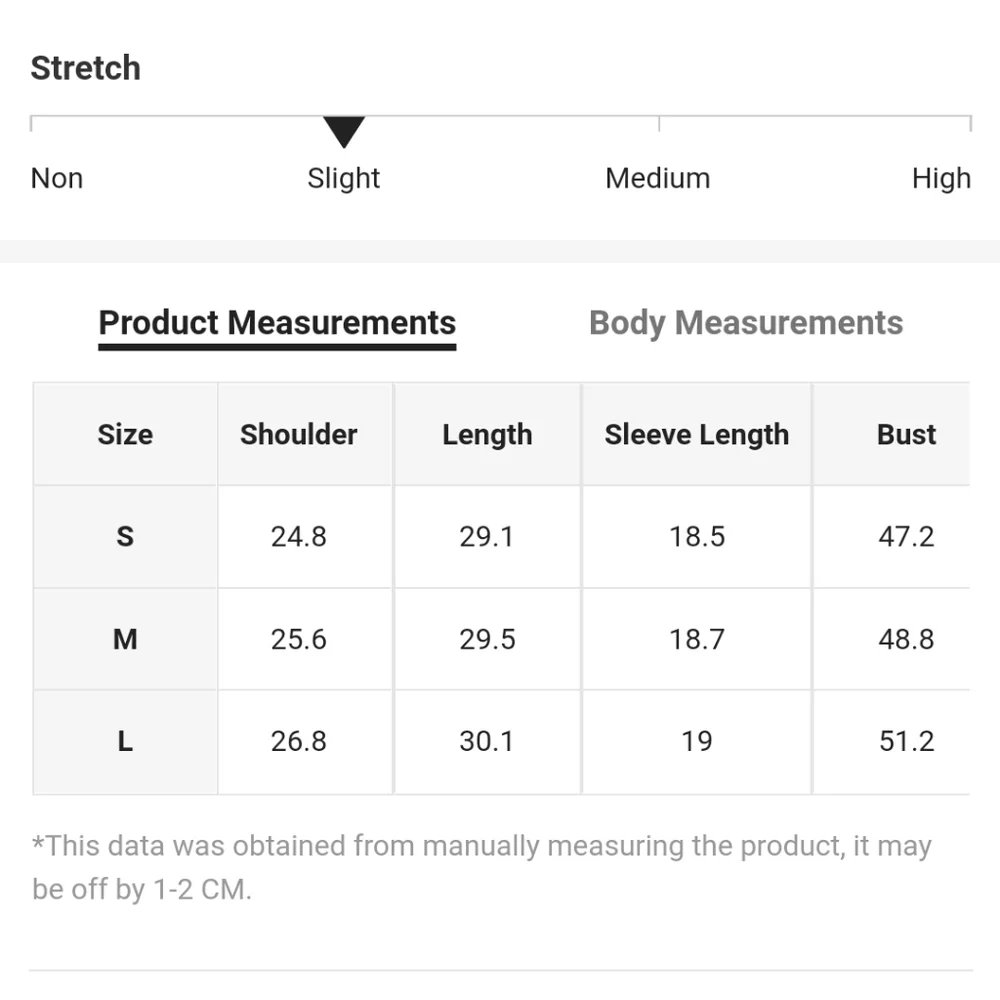
Task: Click the Size column header
Action: tap(125, 434)
